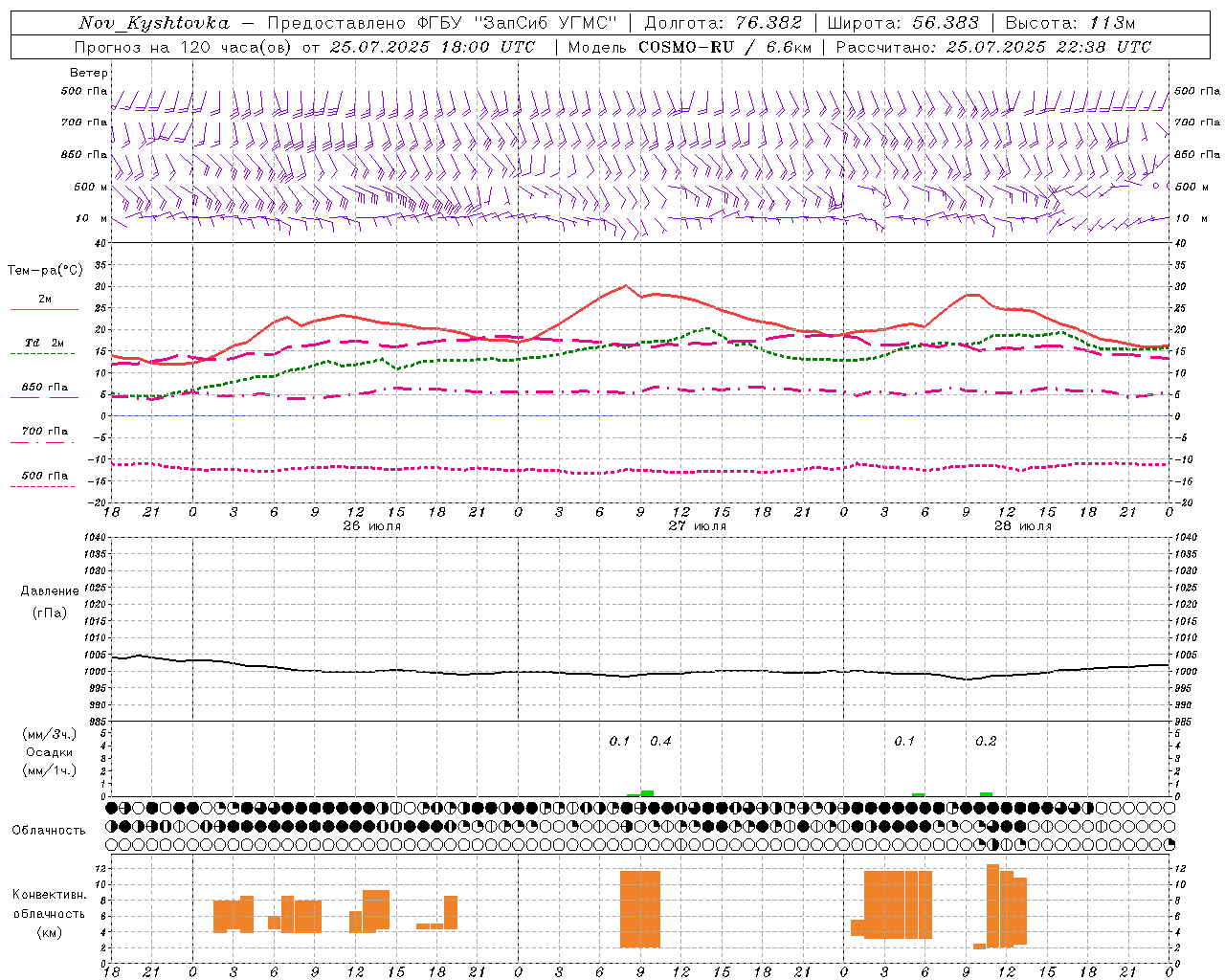Click the 'Осадки' precipitation panel label
Screen dimensions: 1225x980
click(50, 752)
